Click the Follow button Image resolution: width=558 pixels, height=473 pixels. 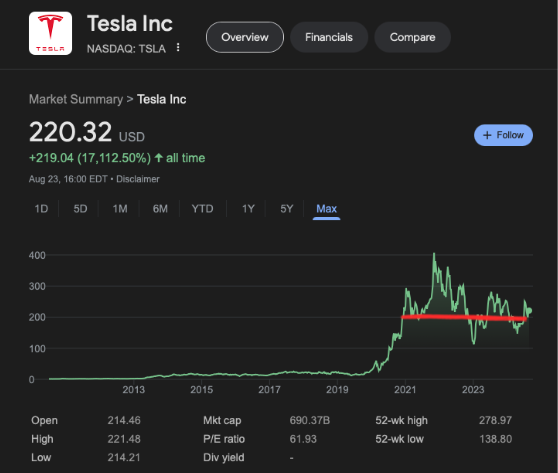(x=503, y=135)
